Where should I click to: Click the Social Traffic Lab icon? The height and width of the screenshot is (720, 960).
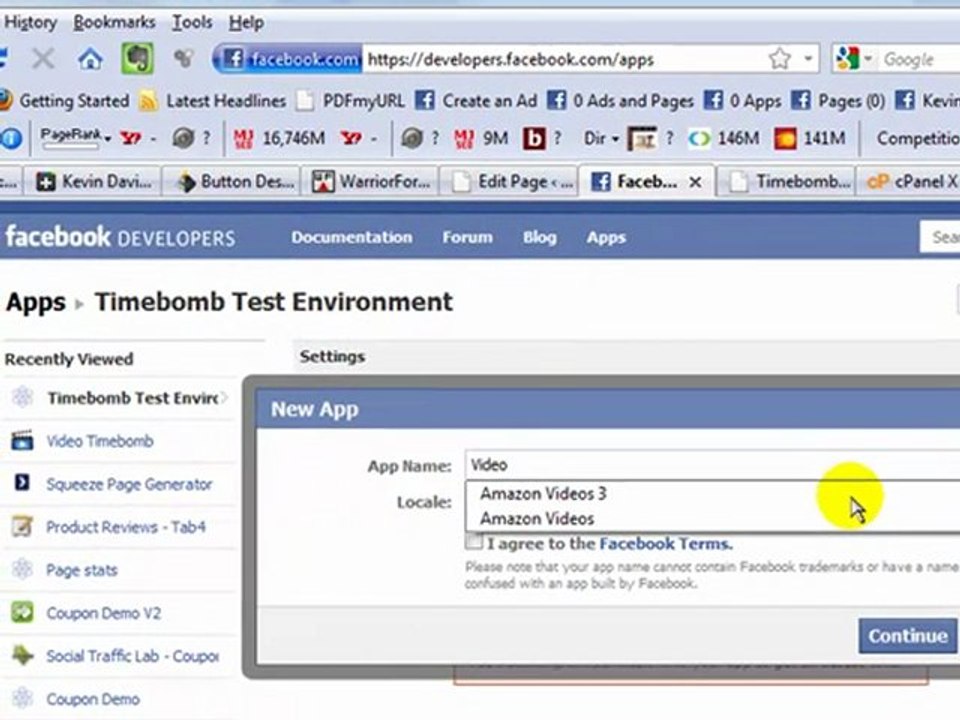point(23,655)
